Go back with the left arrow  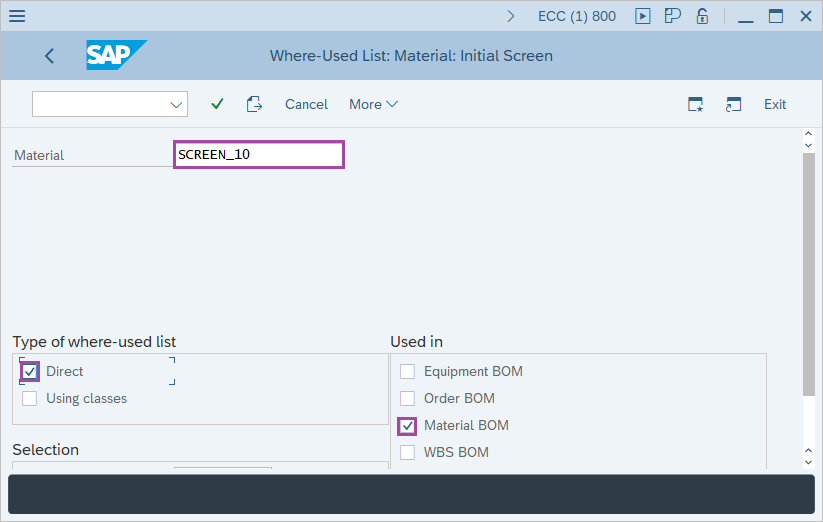click(49, 56)
